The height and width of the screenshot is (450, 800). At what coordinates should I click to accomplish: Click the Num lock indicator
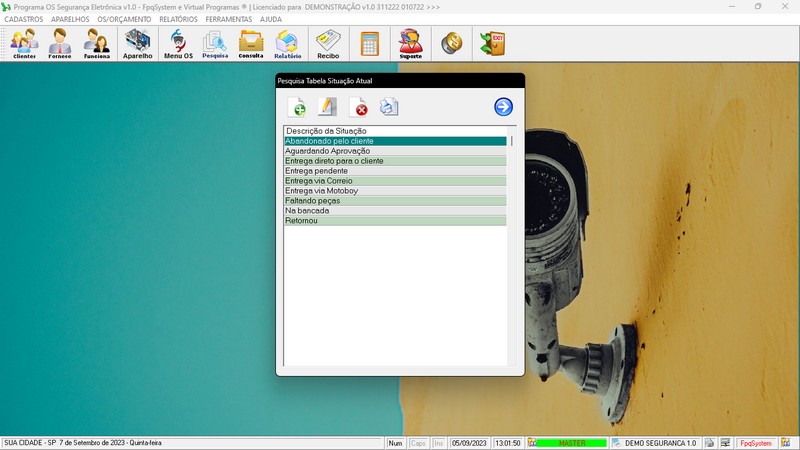(x=395, y=443)
